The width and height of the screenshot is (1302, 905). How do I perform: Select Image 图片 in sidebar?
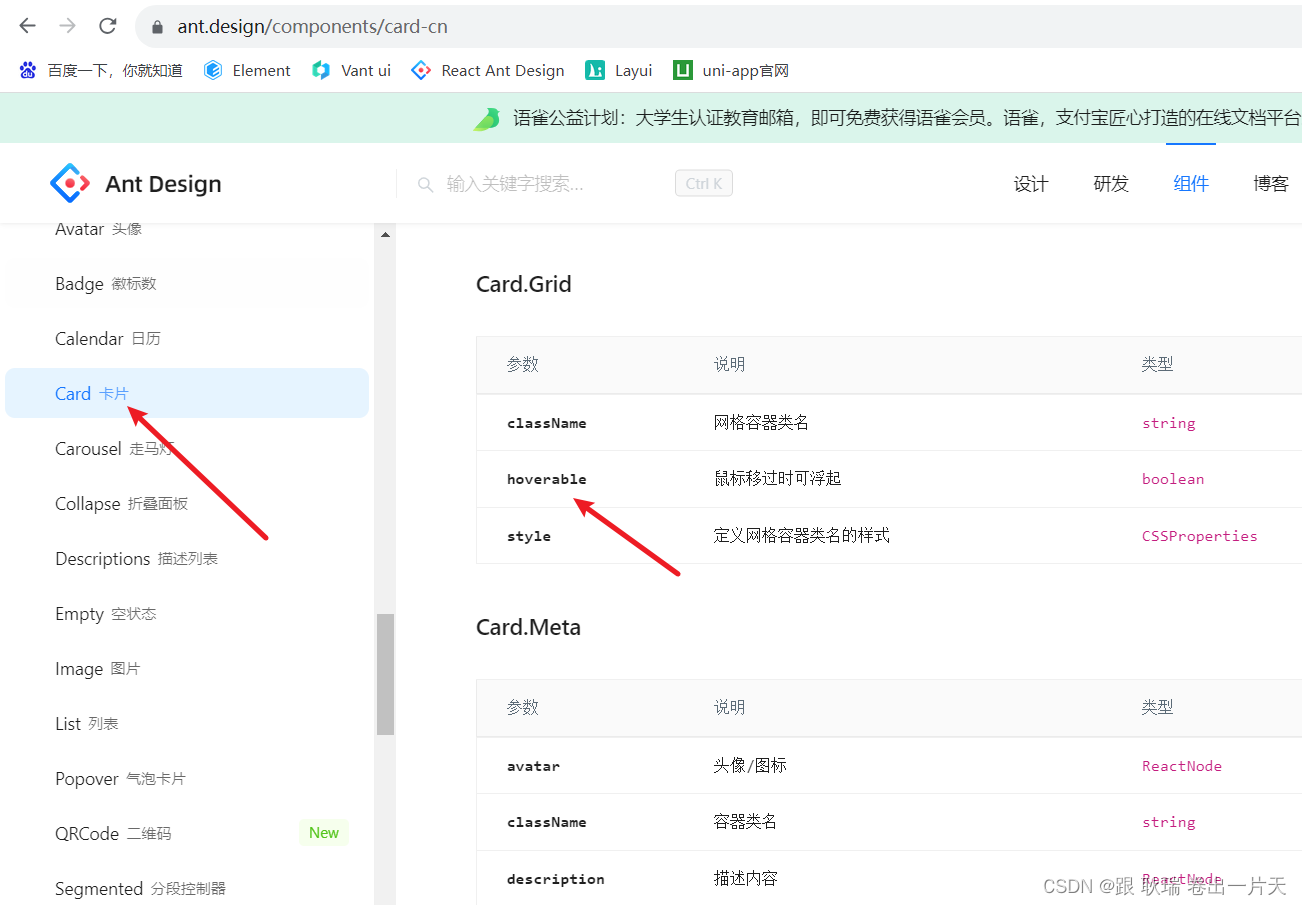click(x=187, y=669)
